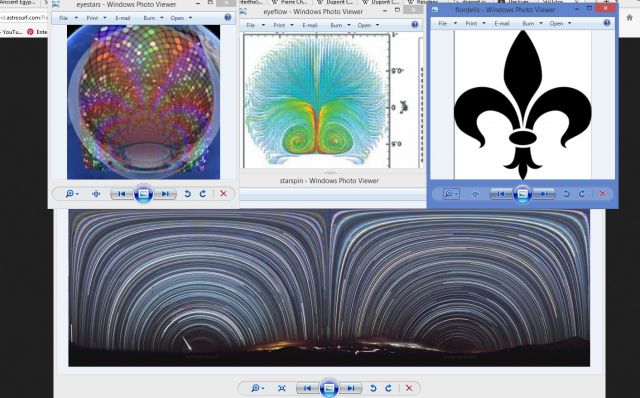Screen dimensions: 640x398
Task: Rotate eyestars image counterclockwise
Action: [x=187, y=194]
